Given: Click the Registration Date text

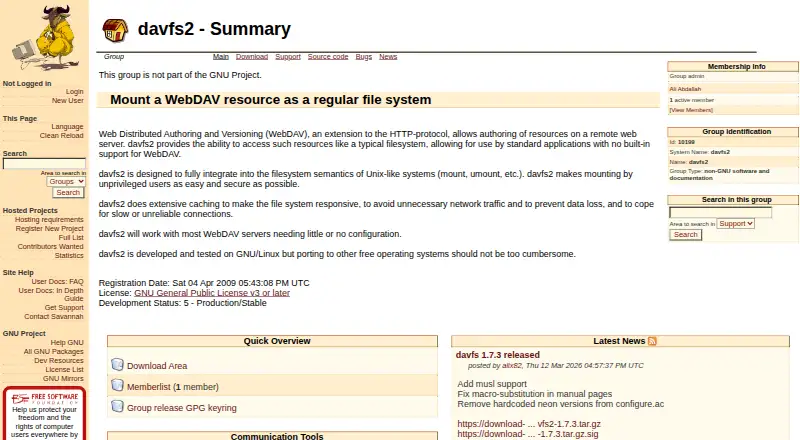Looking at the screenshot, I should click(x=204, y=283).
